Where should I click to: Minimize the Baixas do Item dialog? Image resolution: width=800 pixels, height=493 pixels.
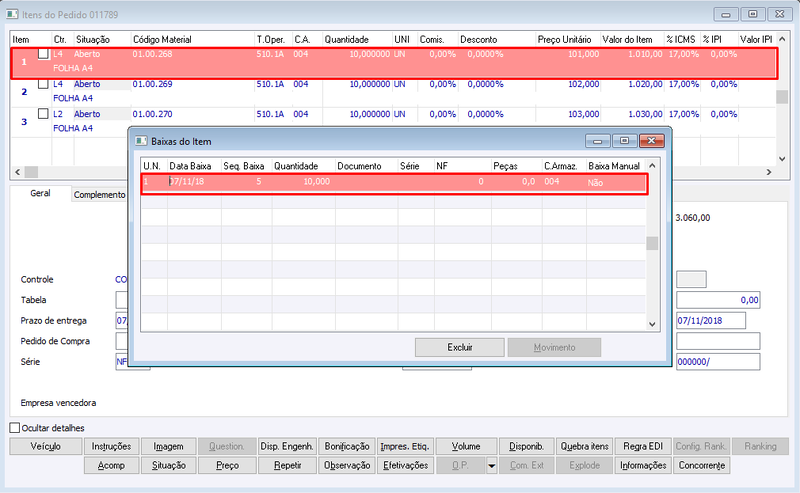point(597,141)
